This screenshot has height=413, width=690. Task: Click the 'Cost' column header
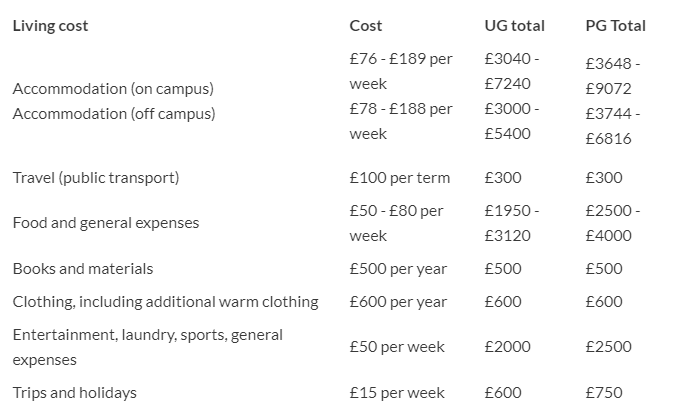click(x=366, y=26)
